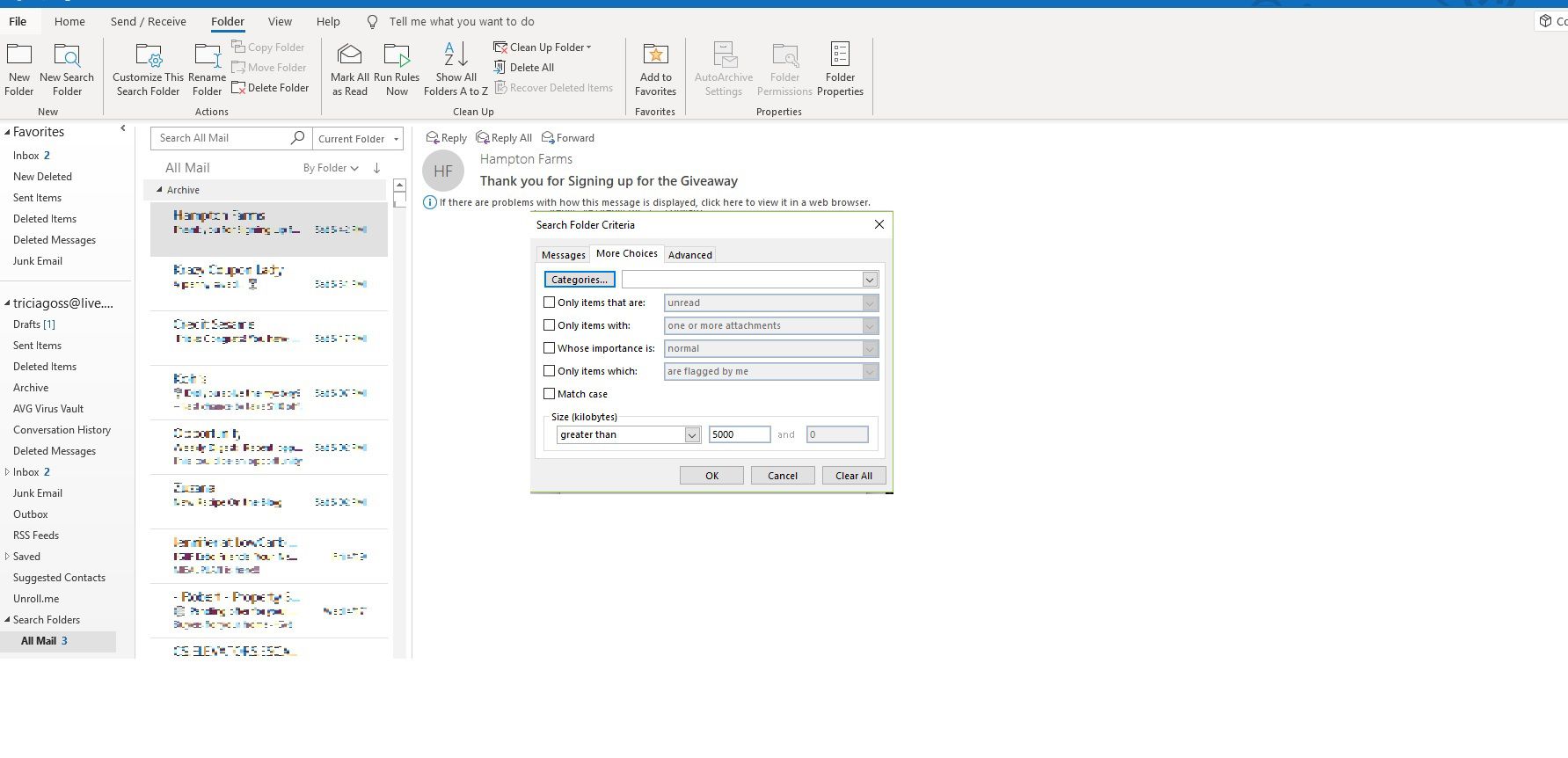The image size is (1568, 758).
Task: Click Copy Folder in ribbon
Action: 268,47
